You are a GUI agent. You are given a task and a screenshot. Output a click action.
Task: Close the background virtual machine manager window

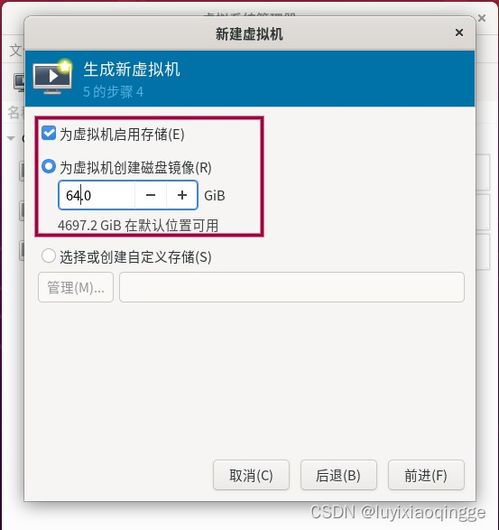(x=482, y=18)
